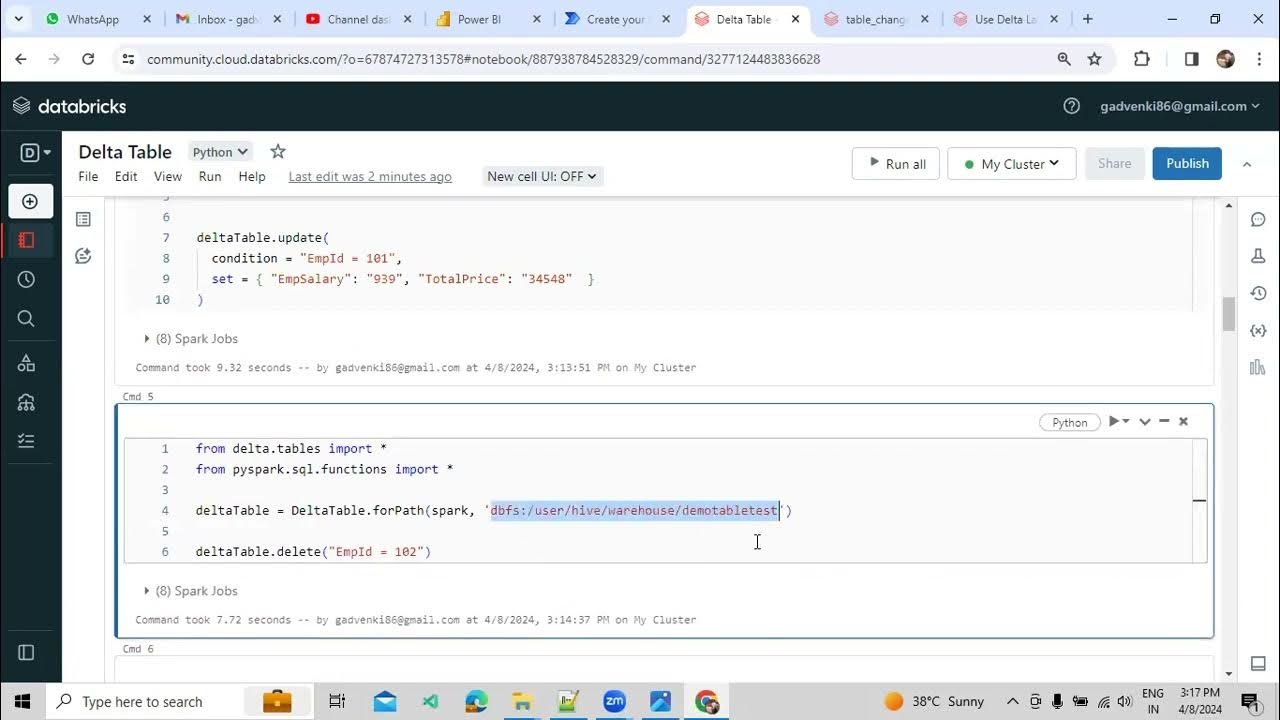Open the taskbar Mail envelope icon
1280x720 pixels.
coord(385,701)
